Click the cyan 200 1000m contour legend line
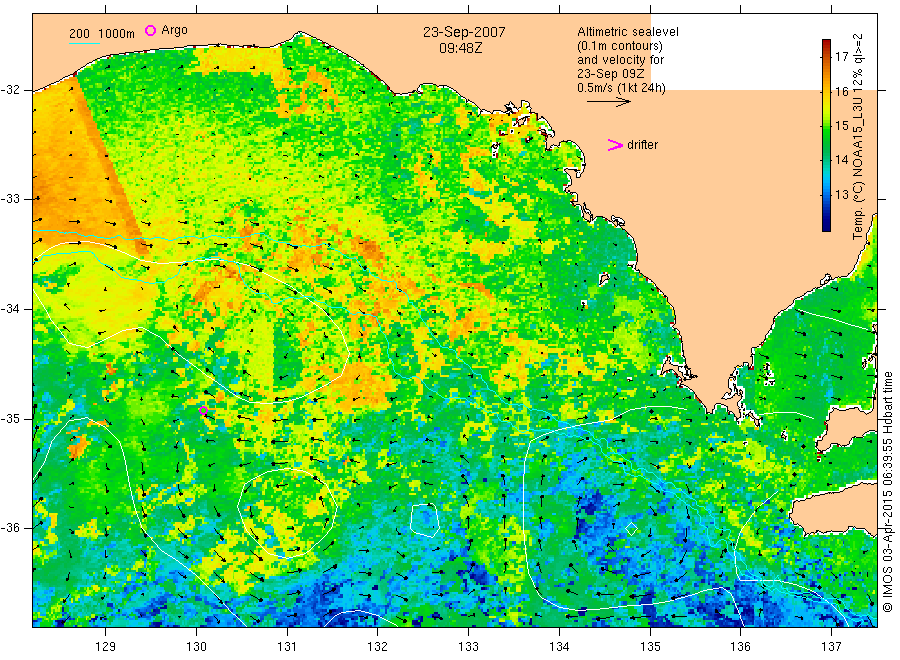 tap(84, 43)
